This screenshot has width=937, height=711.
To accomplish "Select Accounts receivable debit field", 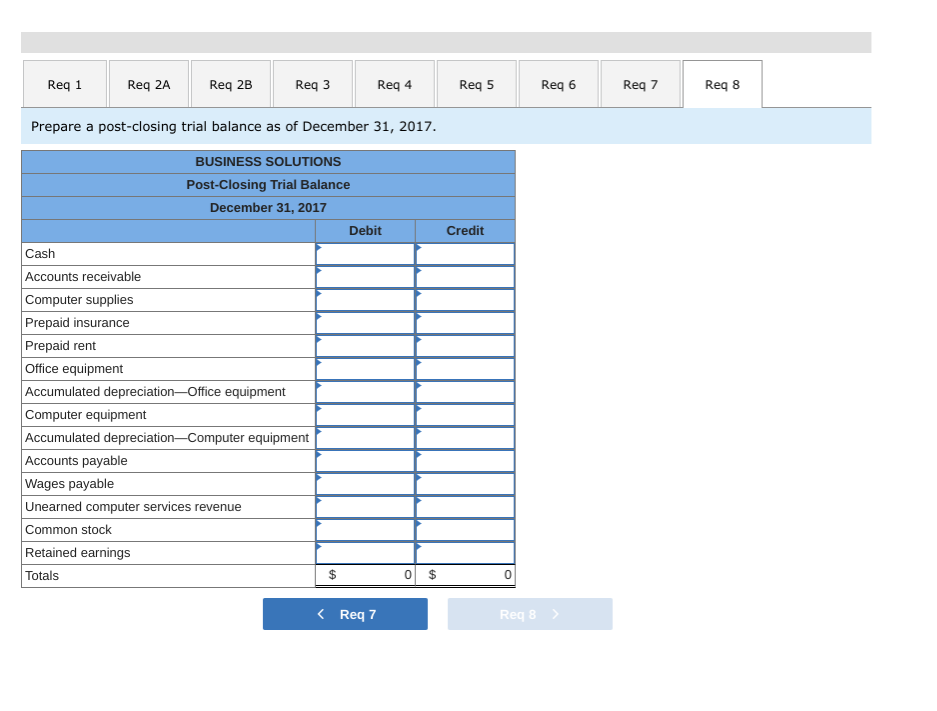I will [x=365, y=277].
